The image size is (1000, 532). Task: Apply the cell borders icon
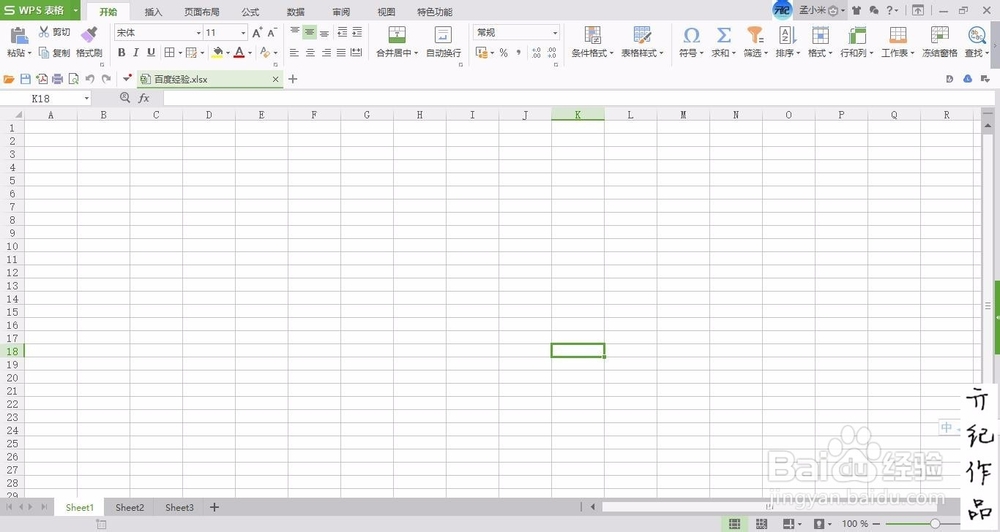click(x=169, y=52)
